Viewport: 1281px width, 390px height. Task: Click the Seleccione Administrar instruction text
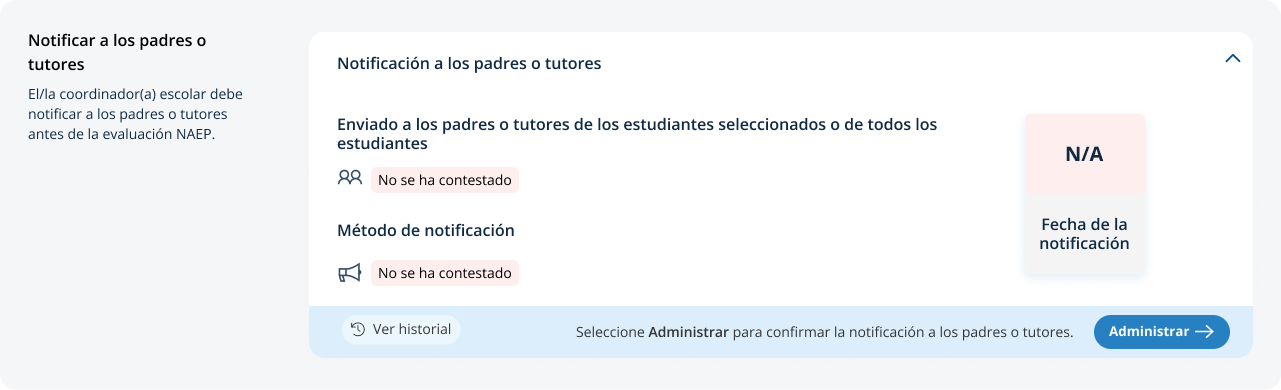pos(824,332)
